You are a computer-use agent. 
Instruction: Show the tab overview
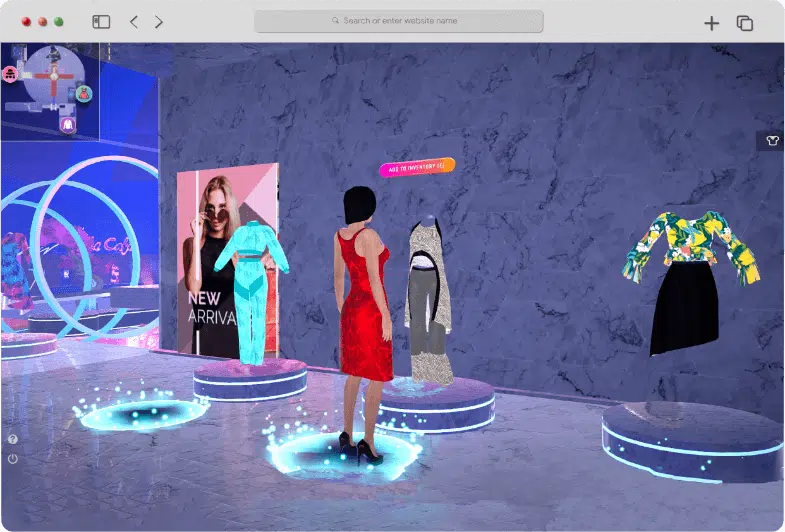744,23
